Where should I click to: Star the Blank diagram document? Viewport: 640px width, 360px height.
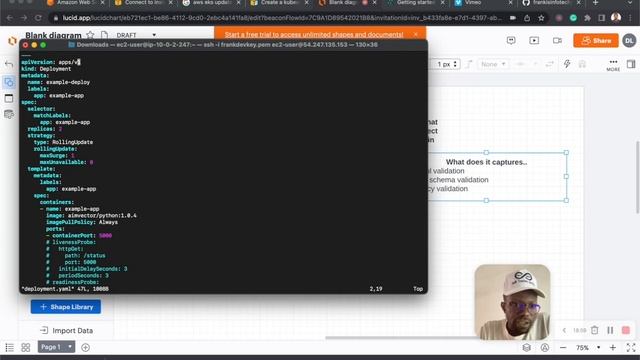pos(90,36)
